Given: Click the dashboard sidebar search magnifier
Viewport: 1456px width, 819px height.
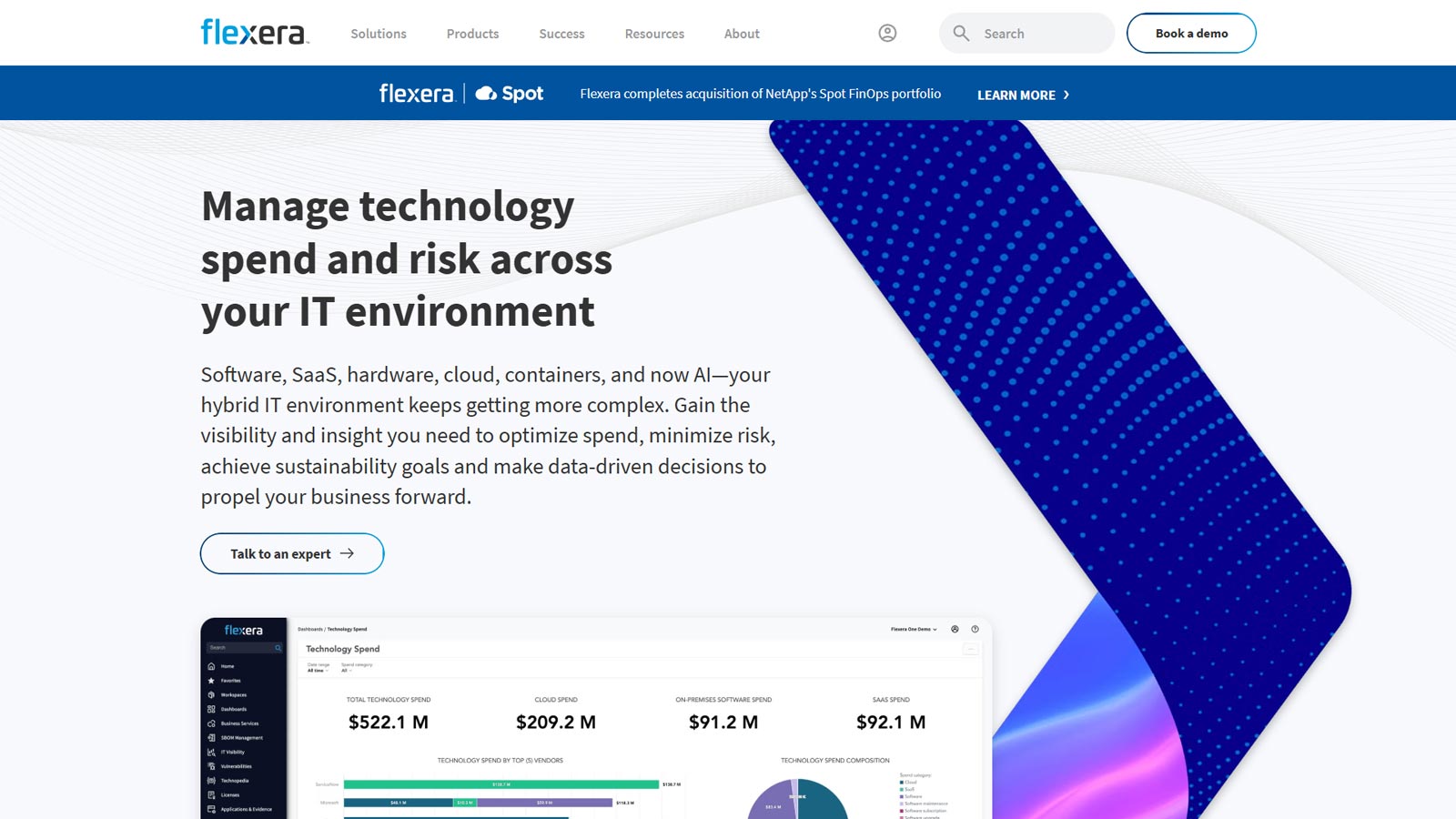Looking at the screenshot, I should (278, 648).
